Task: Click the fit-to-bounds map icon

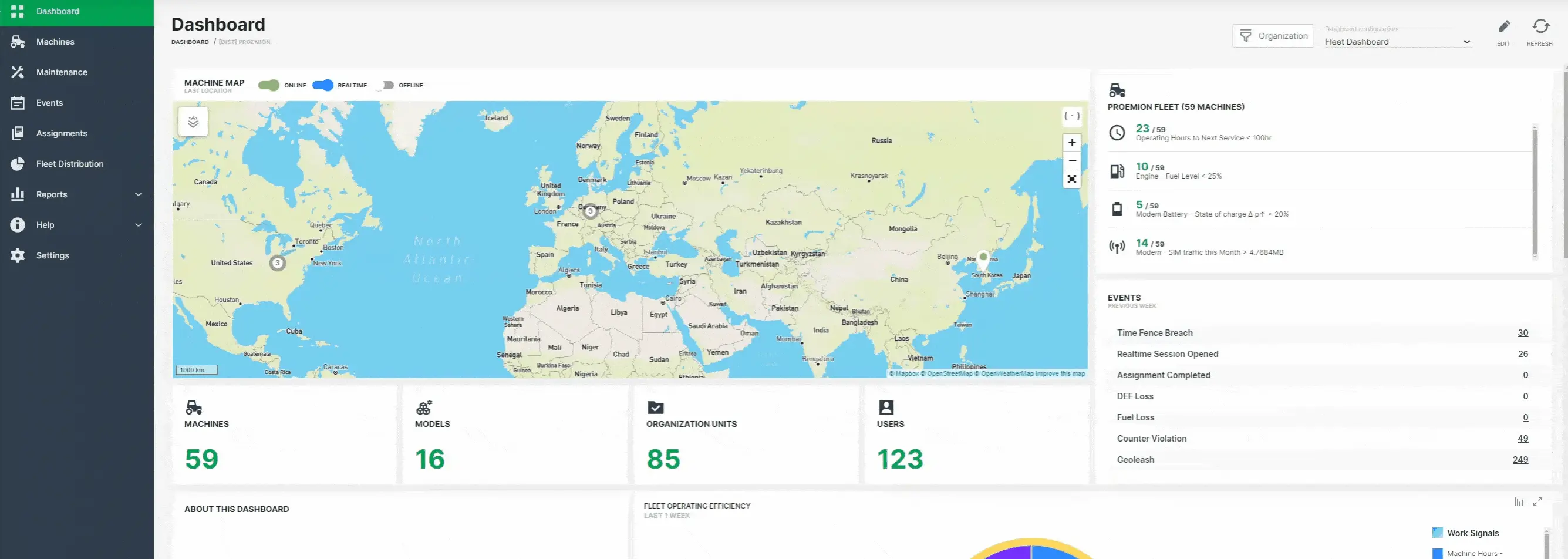Action: (x=1071, y=179)
